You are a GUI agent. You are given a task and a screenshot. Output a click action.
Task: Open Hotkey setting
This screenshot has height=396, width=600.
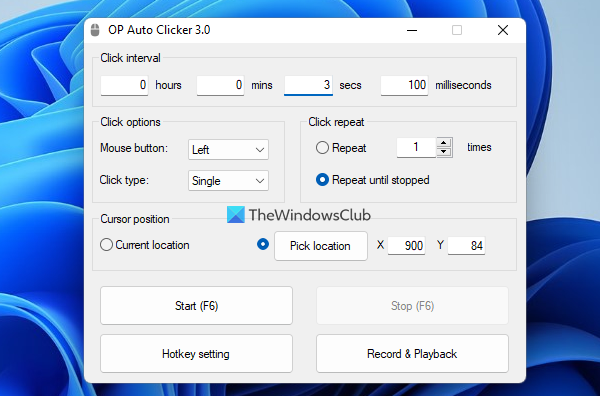click(x=196, y=354)
